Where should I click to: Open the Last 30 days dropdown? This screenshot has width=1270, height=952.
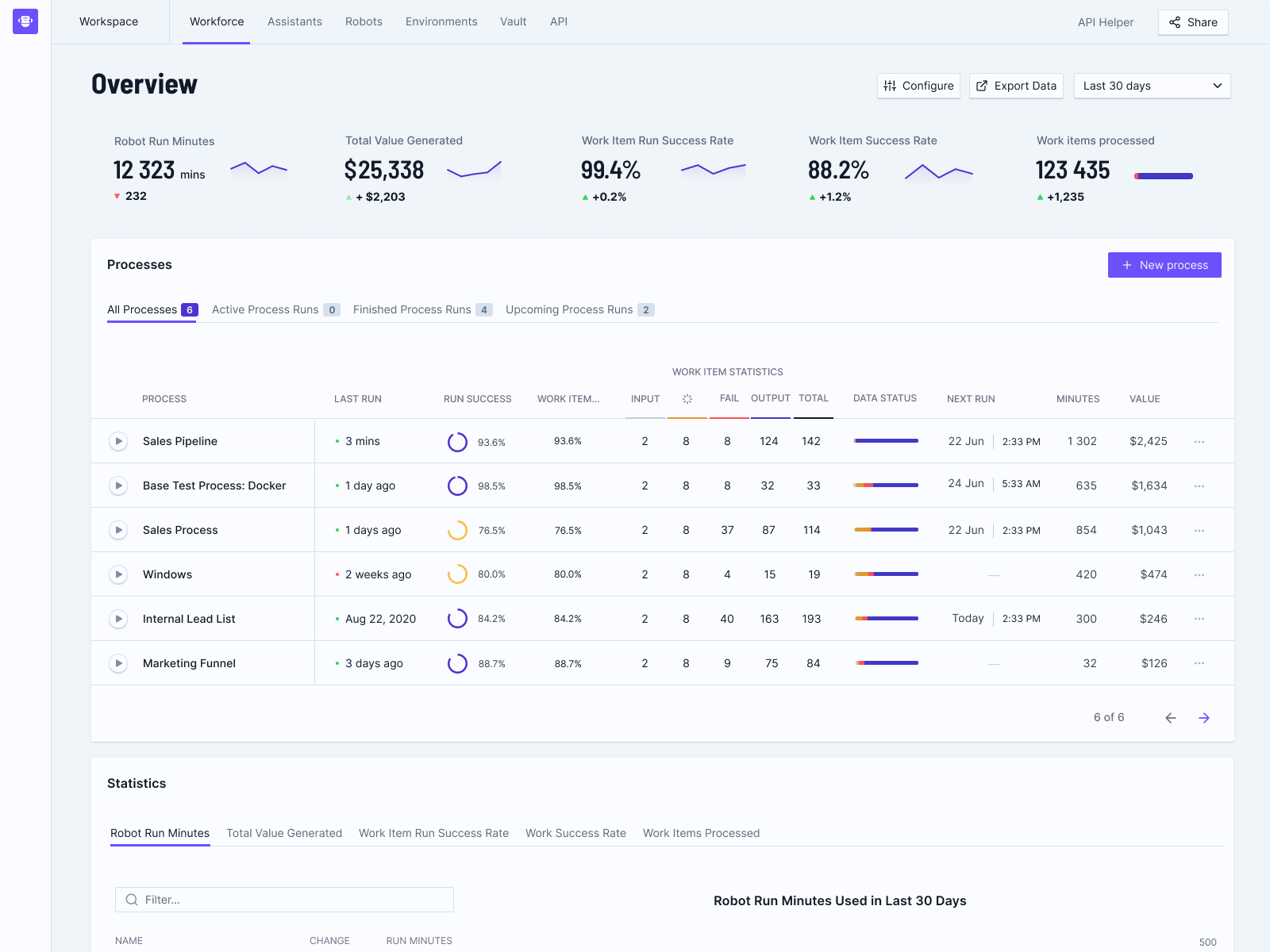(x=1152, y=86)
